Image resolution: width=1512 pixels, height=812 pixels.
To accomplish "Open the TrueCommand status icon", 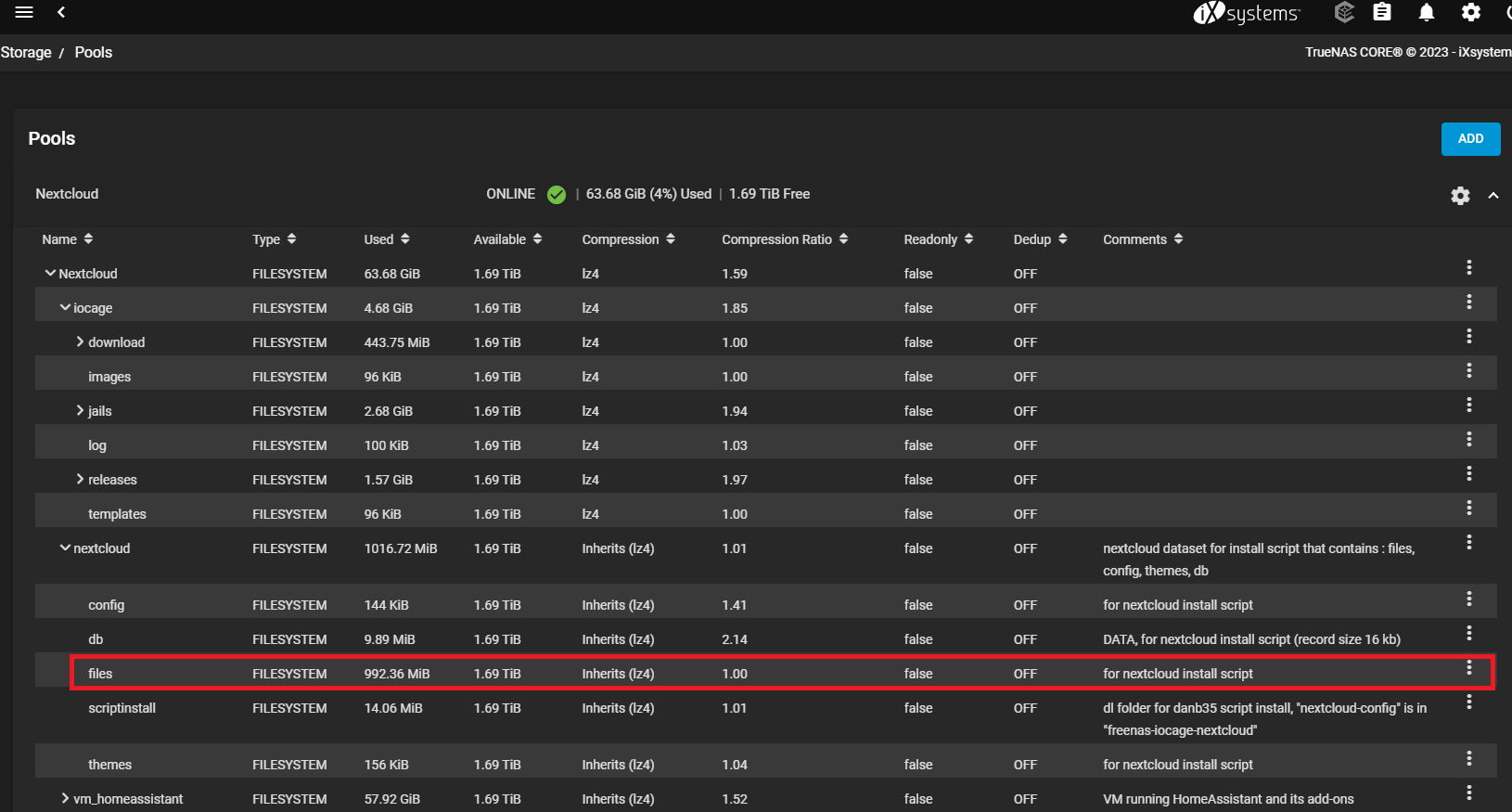I will tap(1344, 12).
